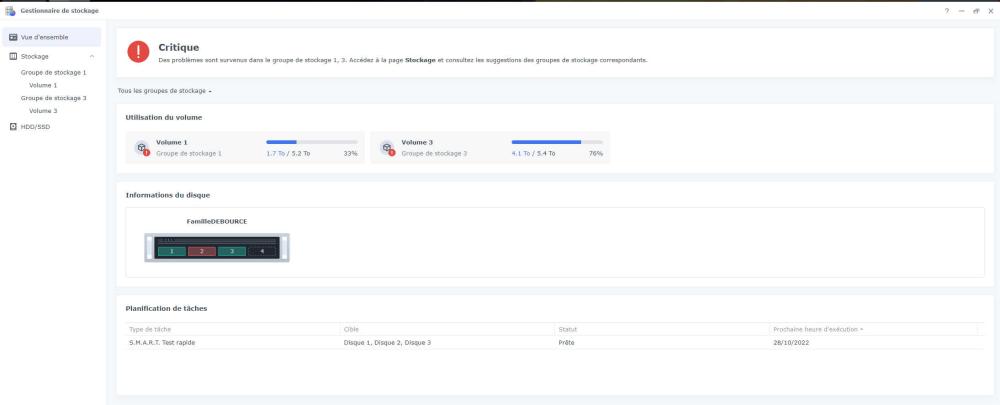Screen dimensions: 1000x405
Task: Select Volume 3 in sidebar tree
Action: tap(43, 111)
